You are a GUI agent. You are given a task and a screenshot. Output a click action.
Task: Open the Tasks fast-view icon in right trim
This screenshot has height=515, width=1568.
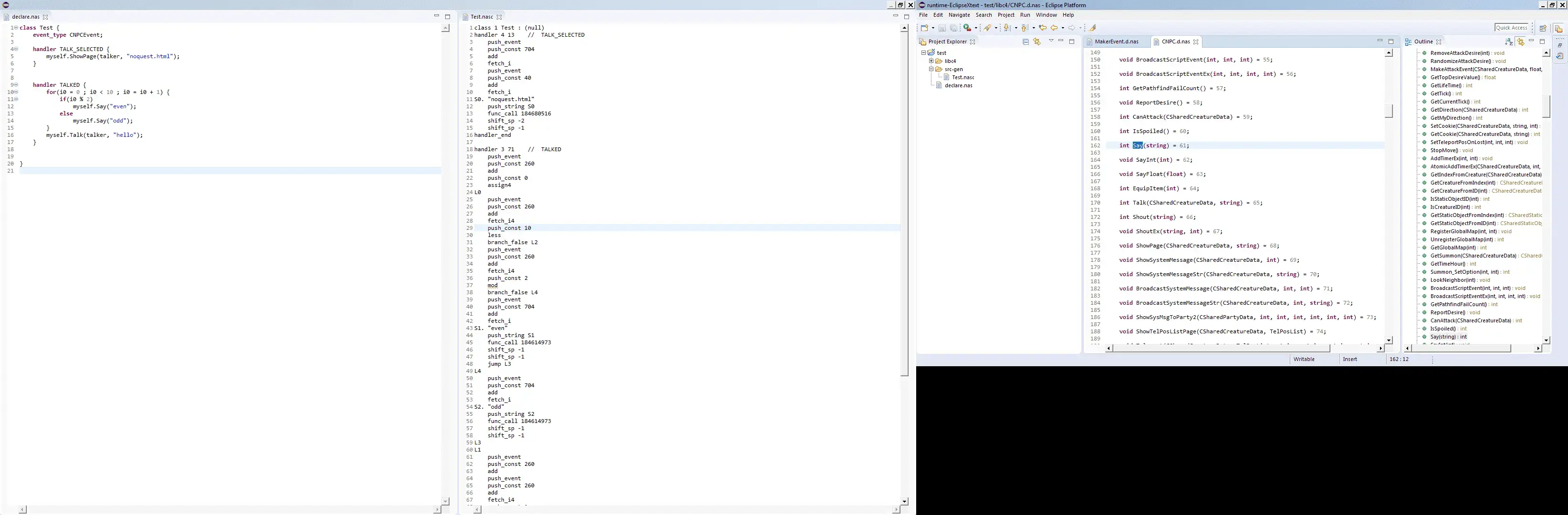click(1559, 56)
